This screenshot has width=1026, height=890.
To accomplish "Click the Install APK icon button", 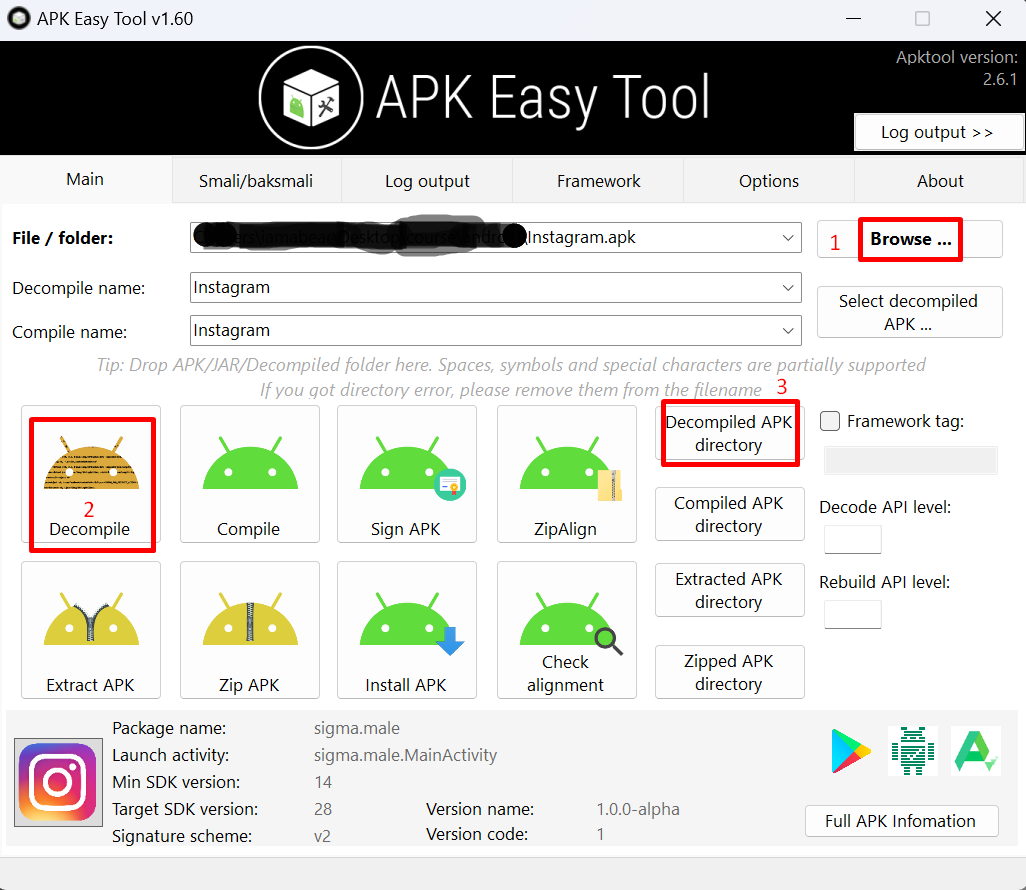I will (x=406, y=630).
